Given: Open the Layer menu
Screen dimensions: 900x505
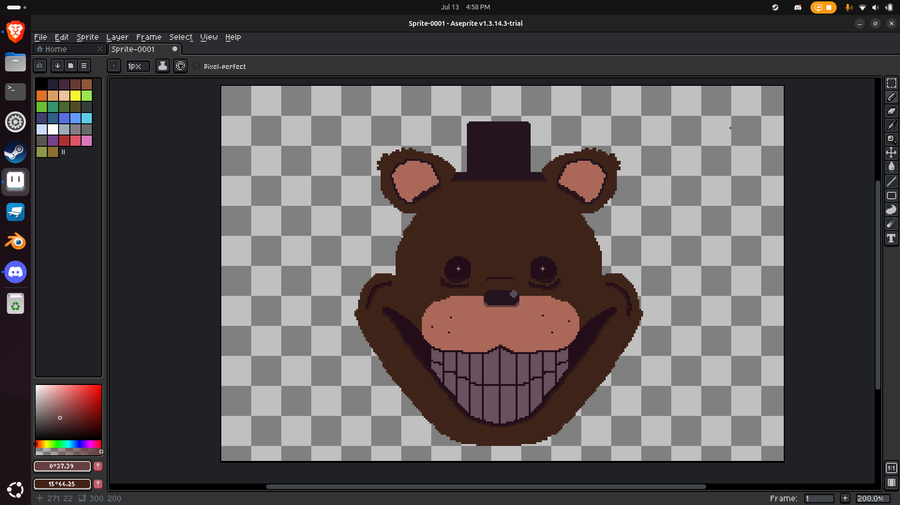Looking at the screenshot, I should pos(117,37).
